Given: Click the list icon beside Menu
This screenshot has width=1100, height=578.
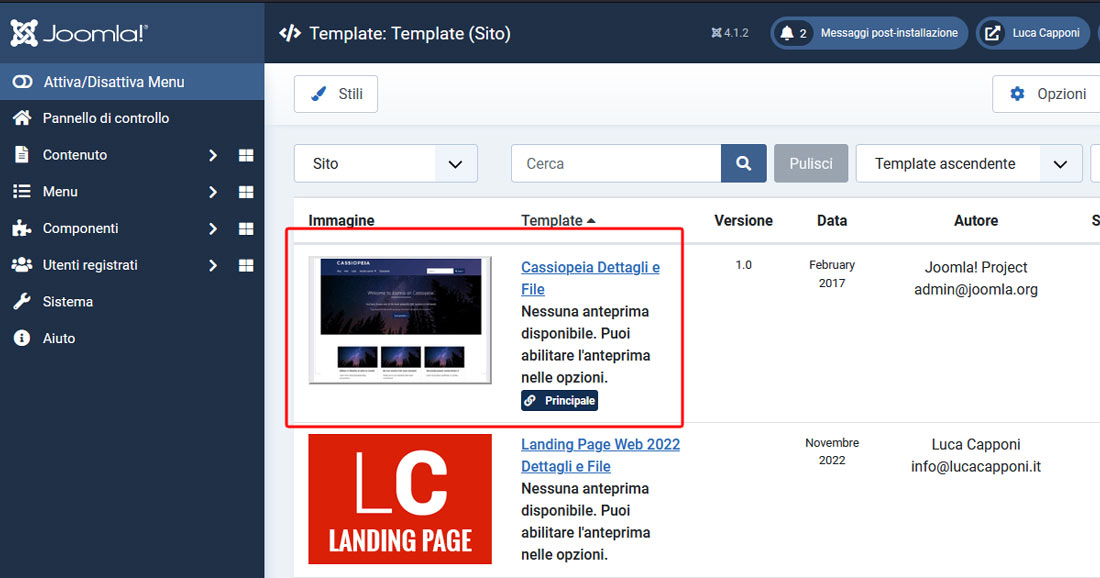Looking at the screenshot, I should pyautogui.click(x=22, y=191).
